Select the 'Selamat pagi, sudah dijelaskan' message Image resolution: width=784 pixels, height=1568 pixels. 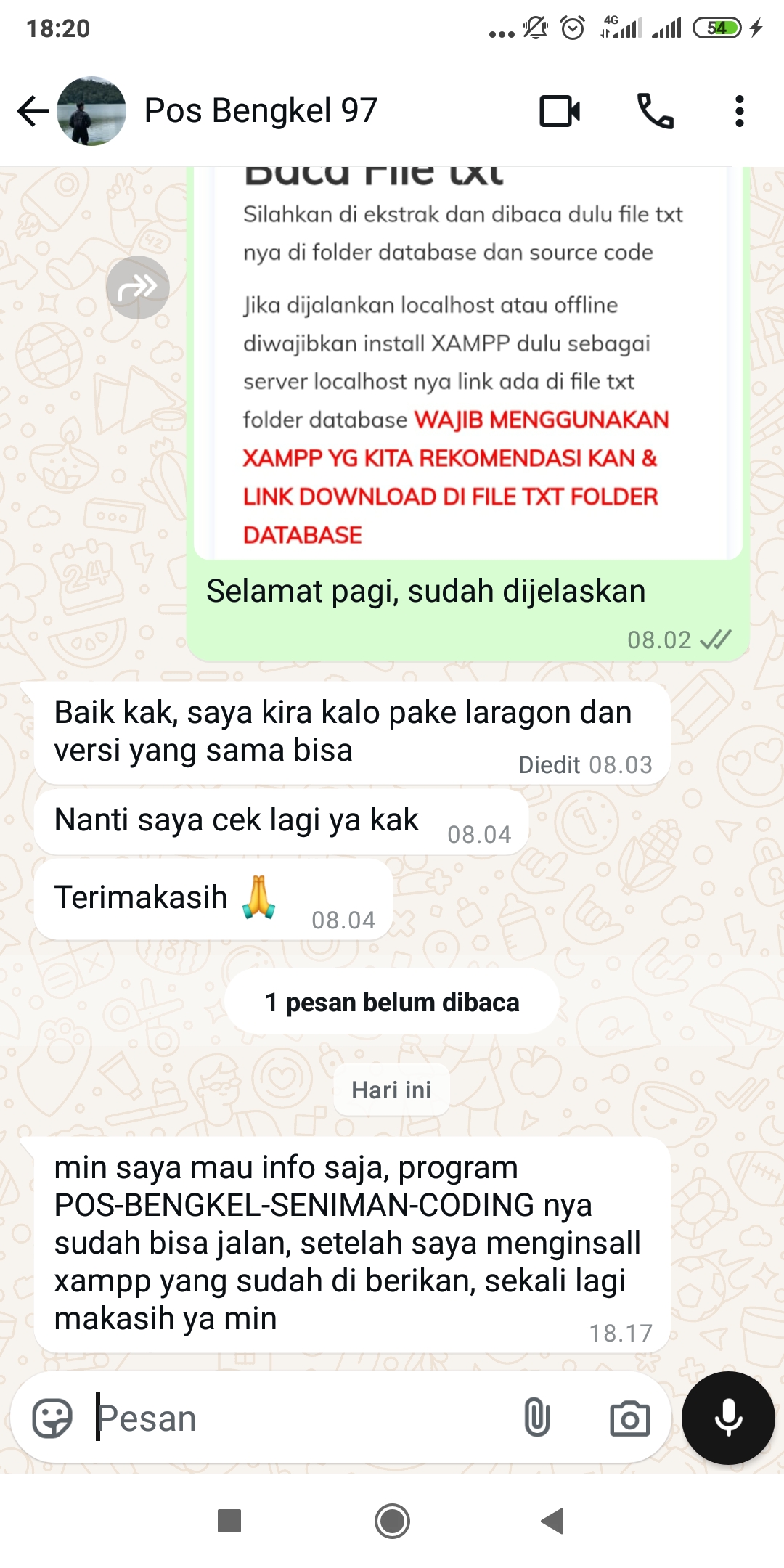coord(426,591)
